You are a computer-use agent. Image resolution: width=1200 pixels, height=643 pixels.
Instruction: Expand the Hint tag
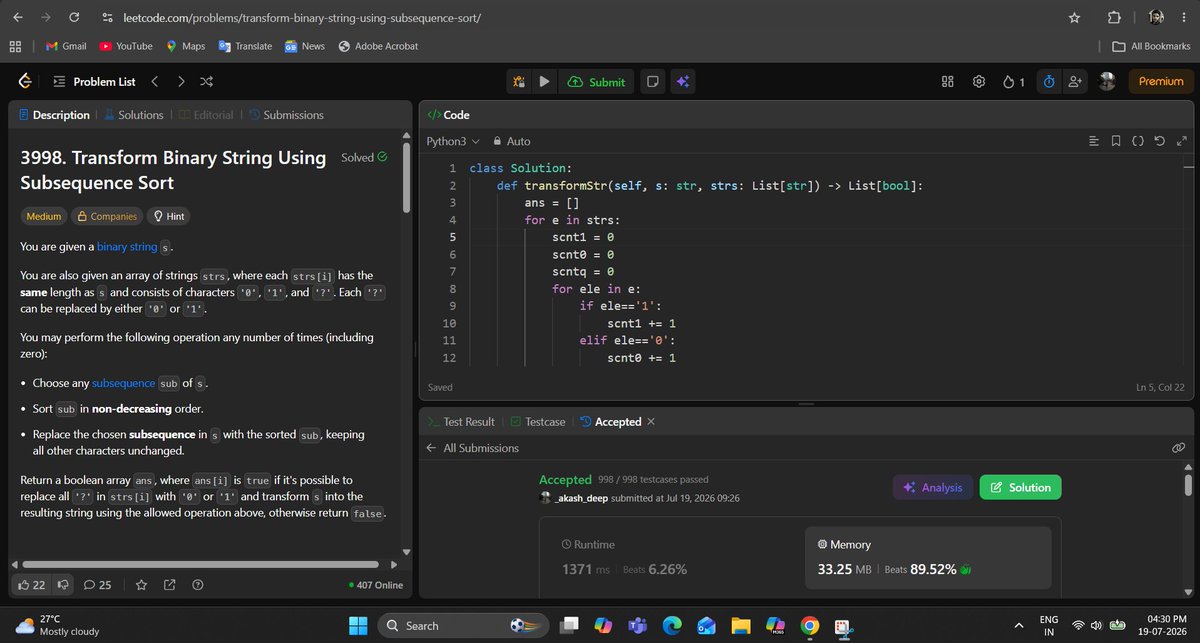coord(169,216)
